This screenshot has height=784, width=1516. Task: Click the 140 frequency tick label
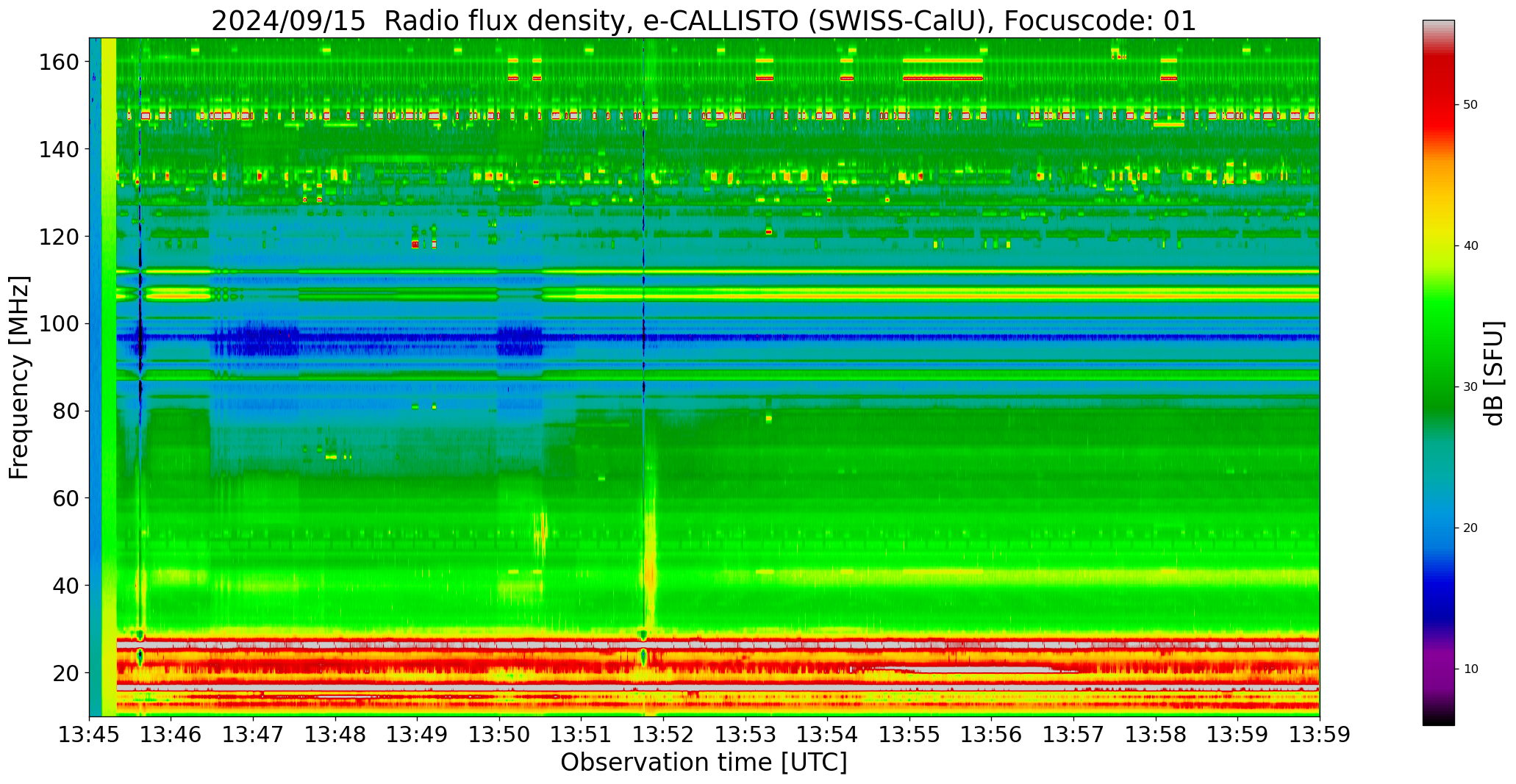coord(60,149)
